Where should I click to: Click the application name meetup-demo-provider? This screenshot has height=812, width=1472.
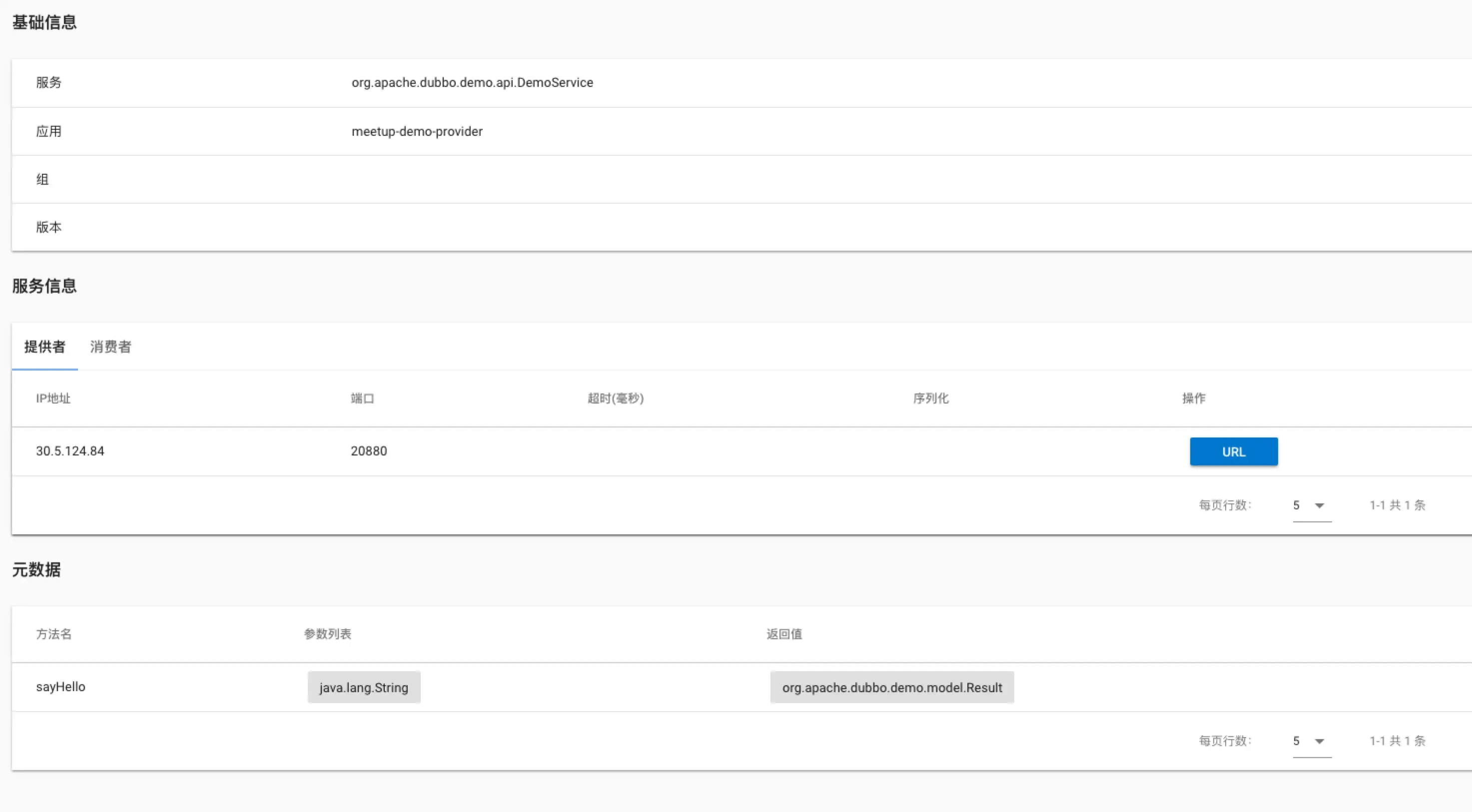tap(417, 132)
